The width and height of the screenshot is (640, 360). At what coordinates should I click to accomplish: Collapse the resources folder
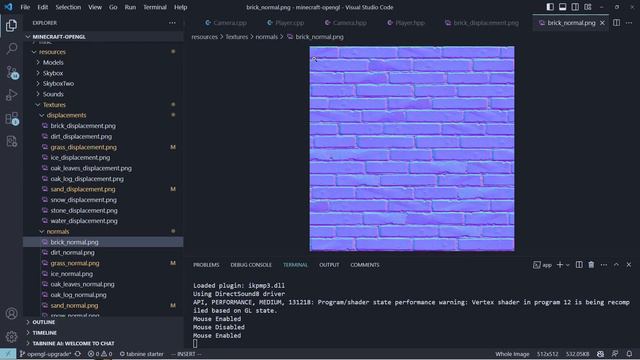(x=103, y=52)
